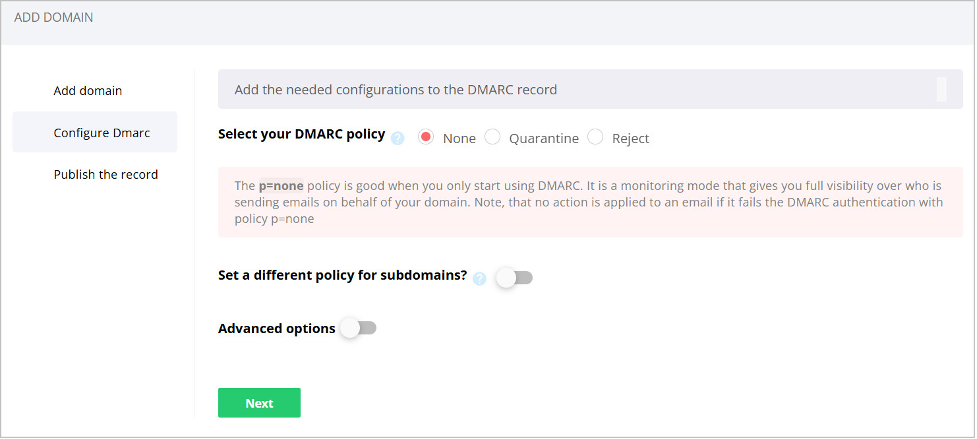Click the light rectangle at banner's right end

pos(941,89)
